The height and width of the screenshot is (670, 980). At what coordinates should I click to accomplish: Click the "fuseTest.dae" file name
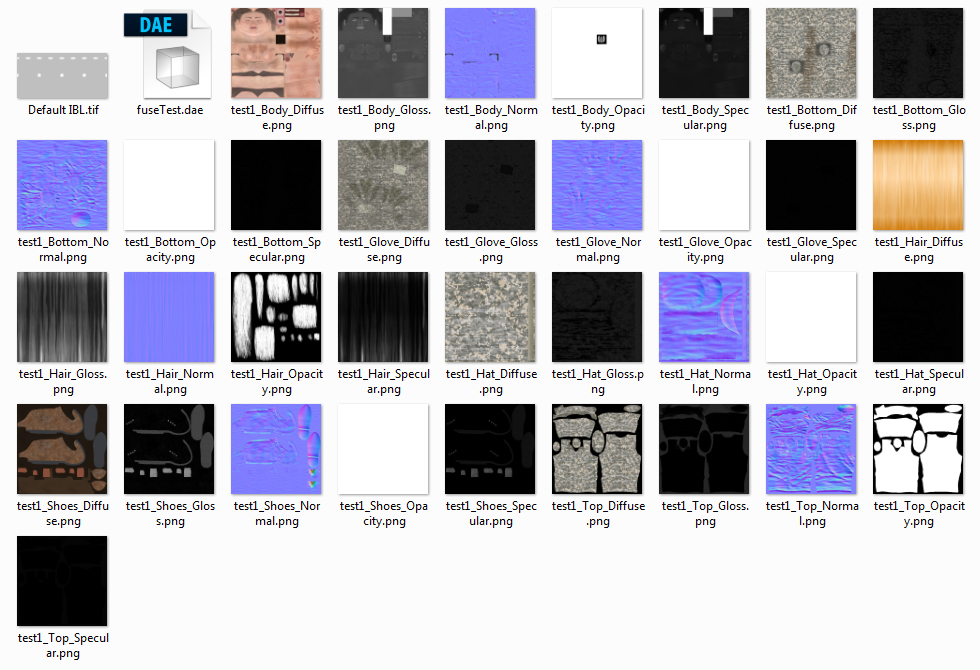[169, 110]
